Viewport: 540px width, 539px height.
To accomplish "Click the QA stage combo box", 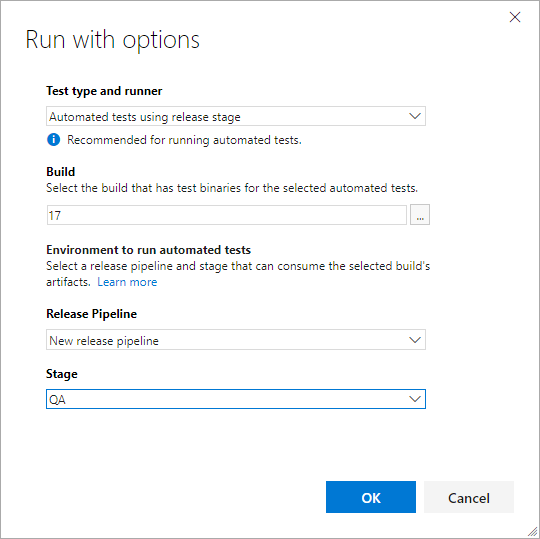I will click(236, 399).
